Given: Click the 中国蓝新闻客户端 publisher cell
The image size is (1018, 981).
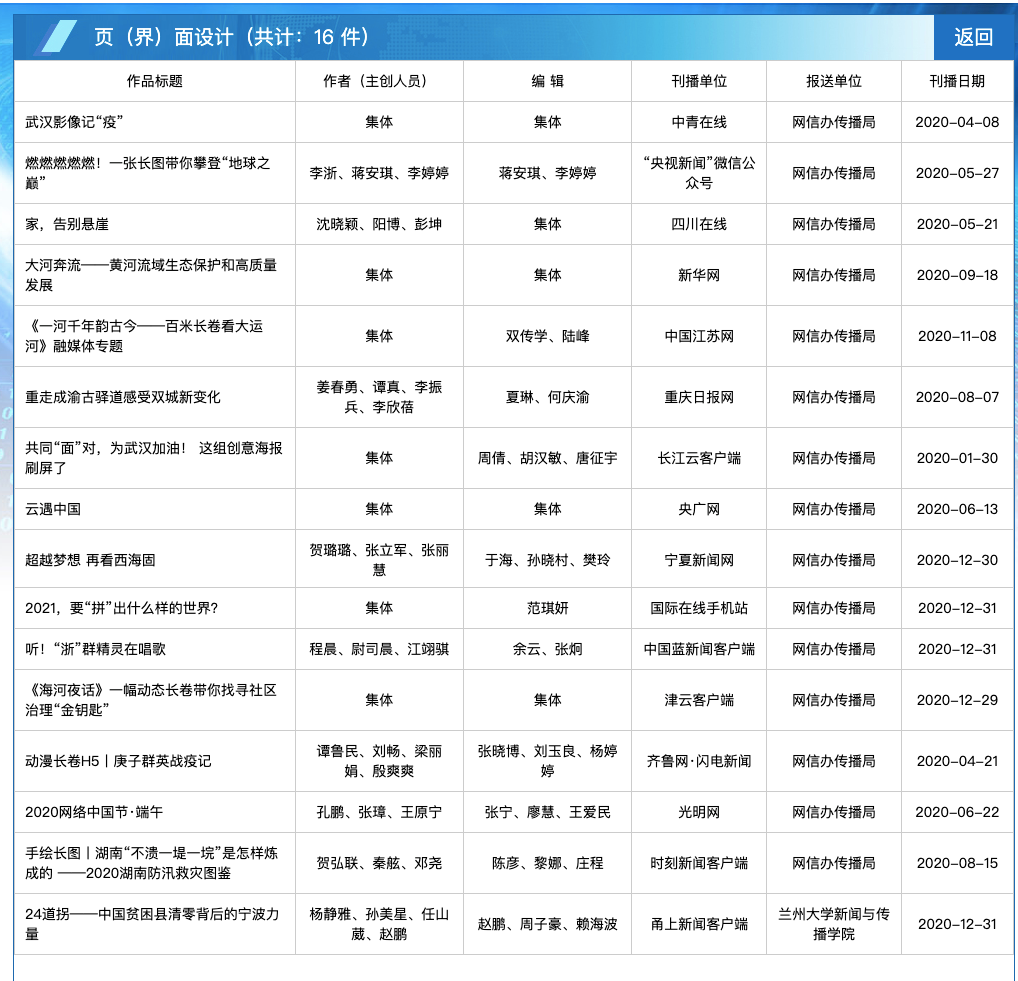Looking at the screenshot, I should click(699, 649).
